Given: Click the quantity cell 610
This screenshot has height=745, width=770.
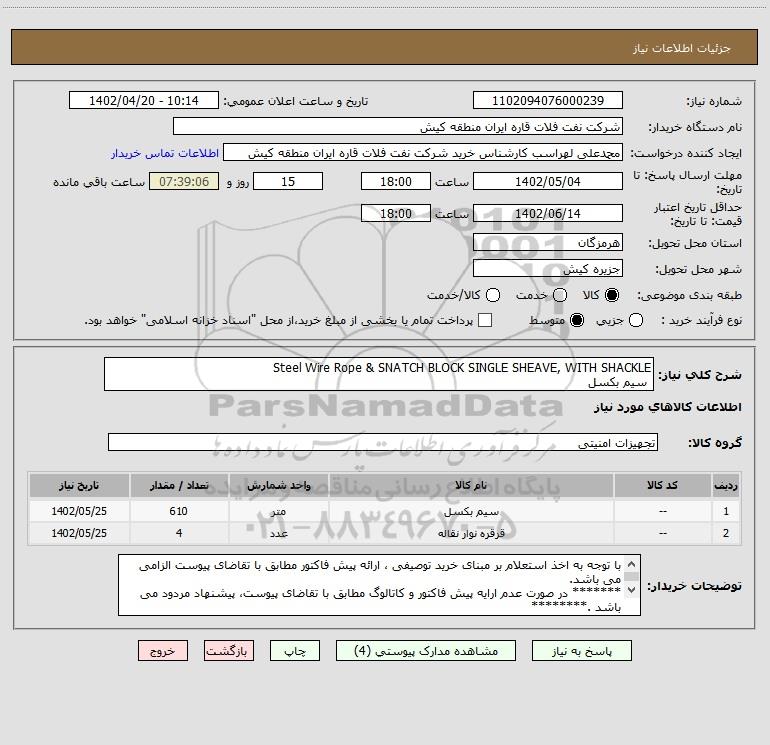Looking at the screenshot, I should point(179,511).
